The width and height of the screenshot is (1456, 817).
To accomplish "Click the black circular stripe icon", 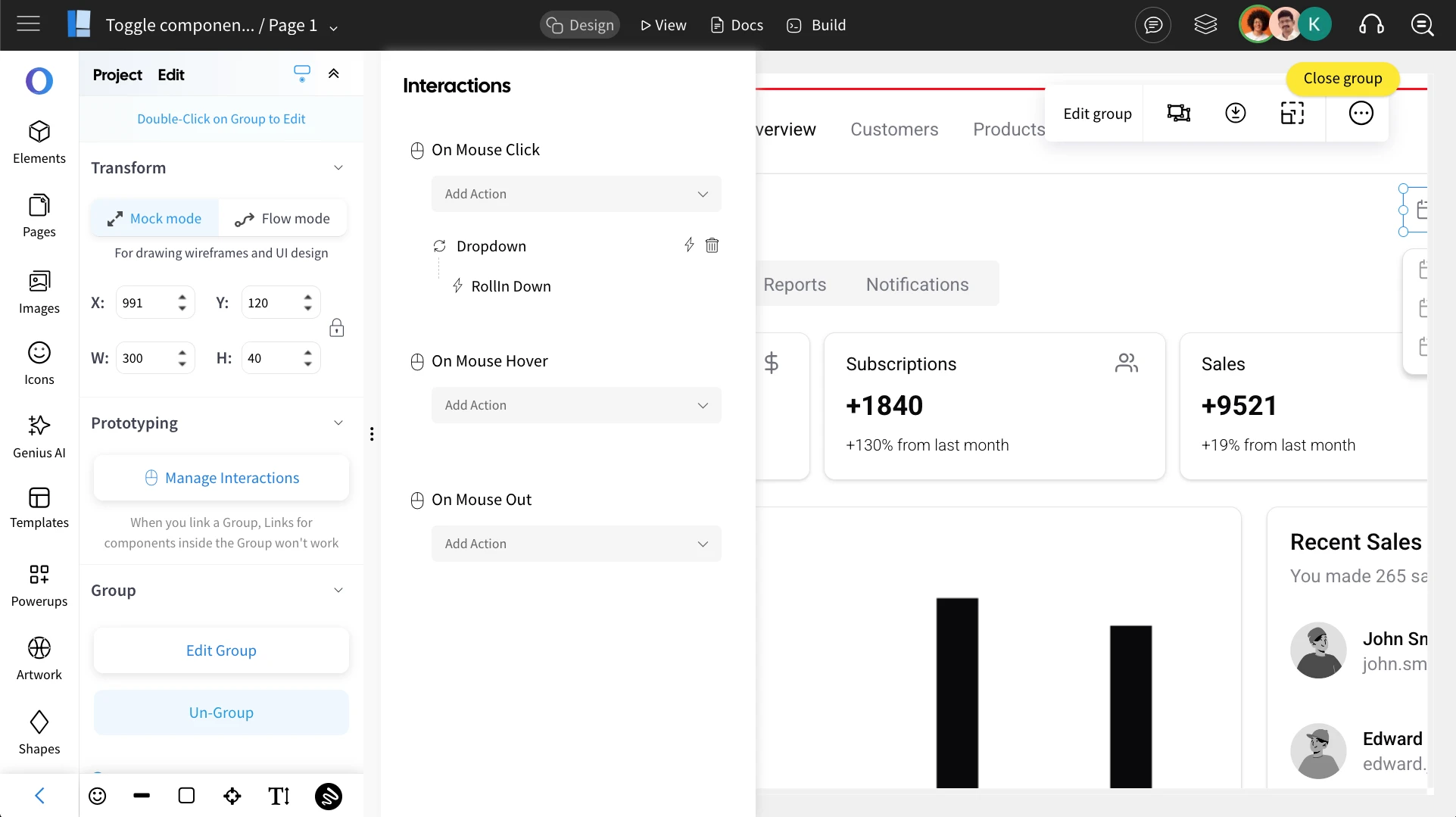I will coord(329,796).
